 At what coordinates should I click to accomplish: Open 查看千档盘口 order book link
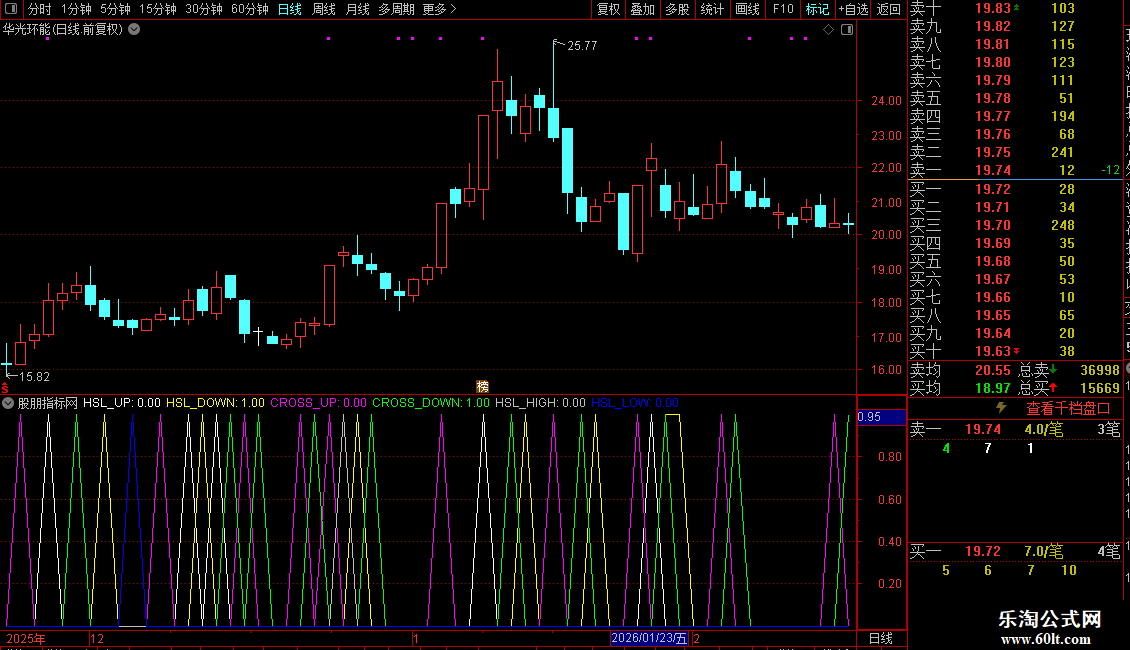click(1068, 409)
